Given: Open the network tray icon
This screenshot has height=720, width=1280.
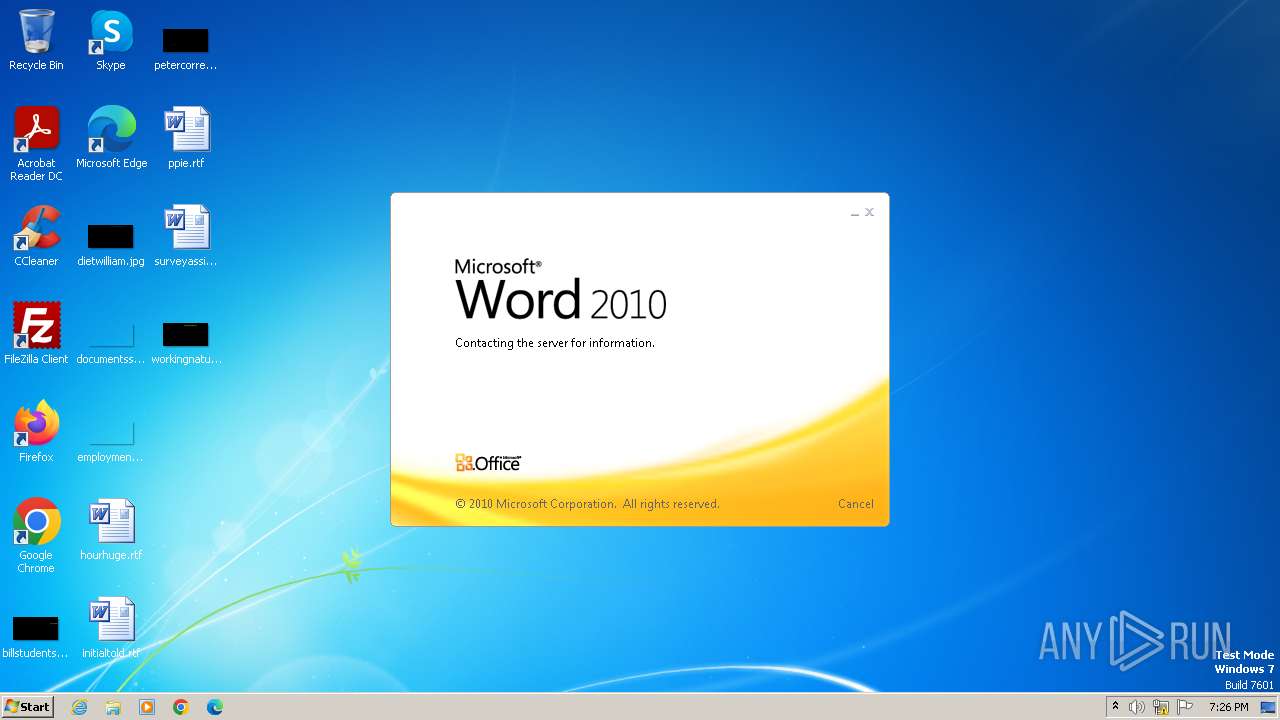Looking at the screenshot, I should [1161, 707].
